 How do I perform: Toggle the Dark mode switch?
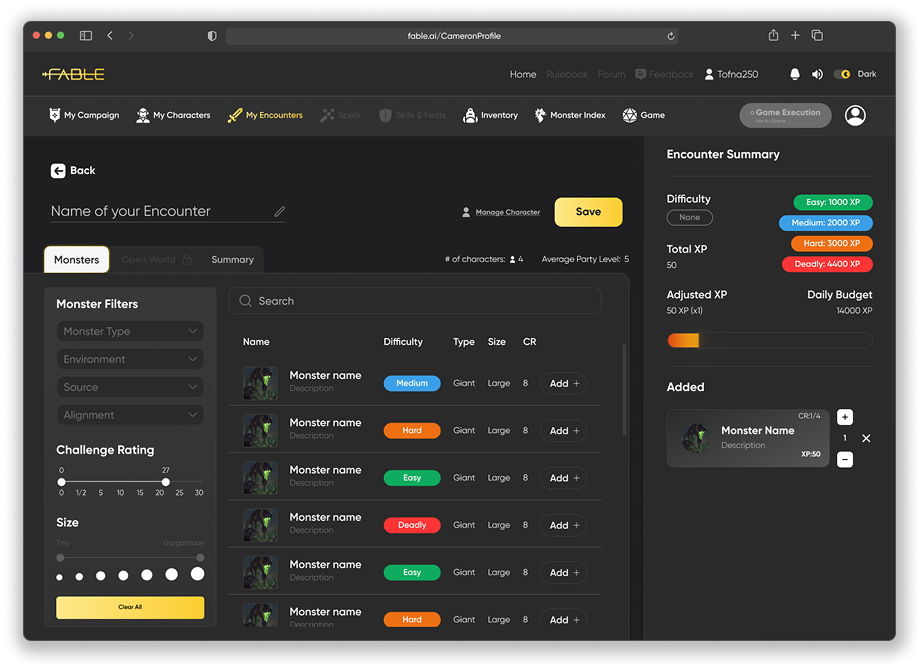click(x=843, y=74)
